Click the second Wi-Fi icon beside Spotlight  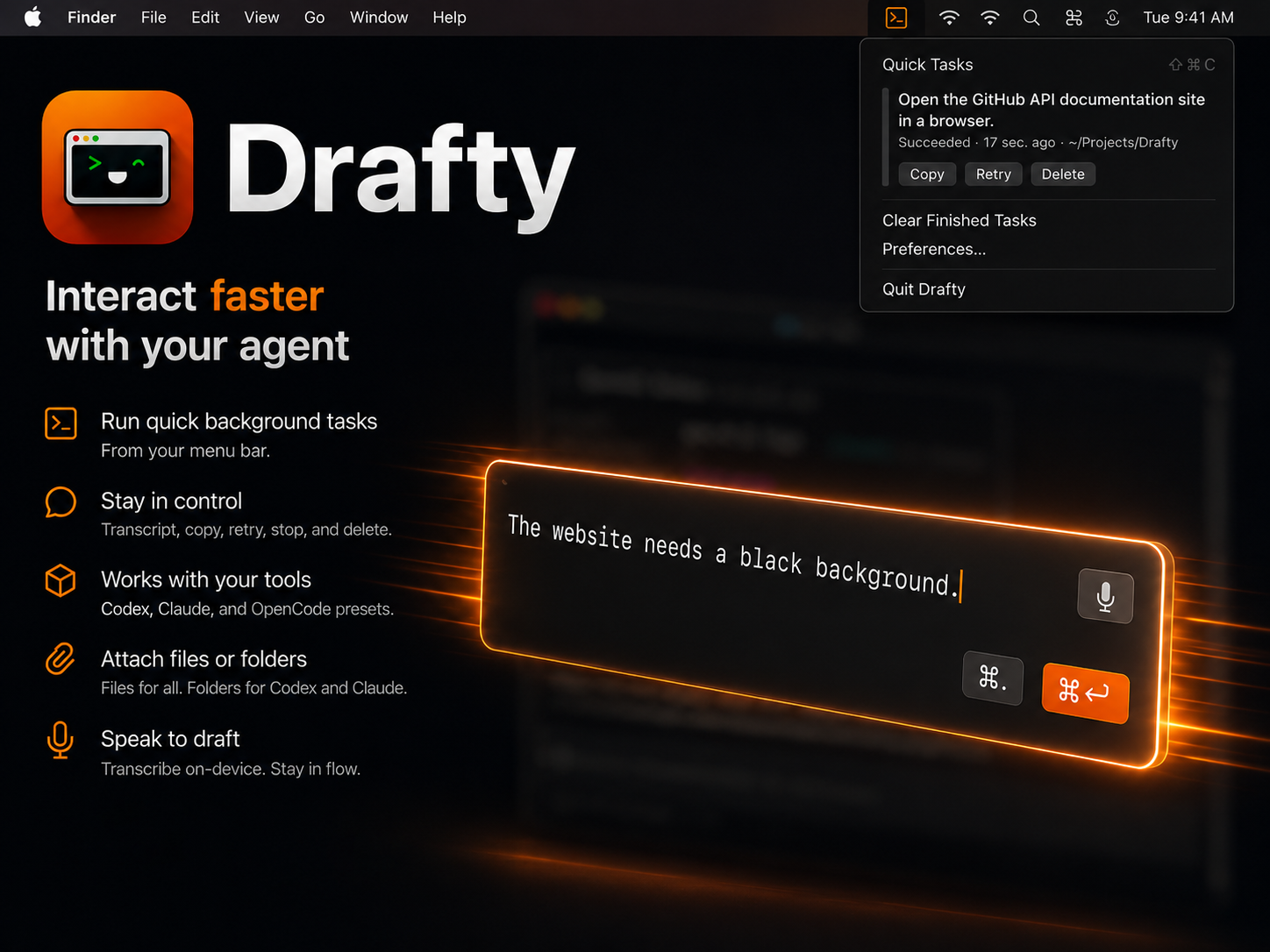[990, 18]
